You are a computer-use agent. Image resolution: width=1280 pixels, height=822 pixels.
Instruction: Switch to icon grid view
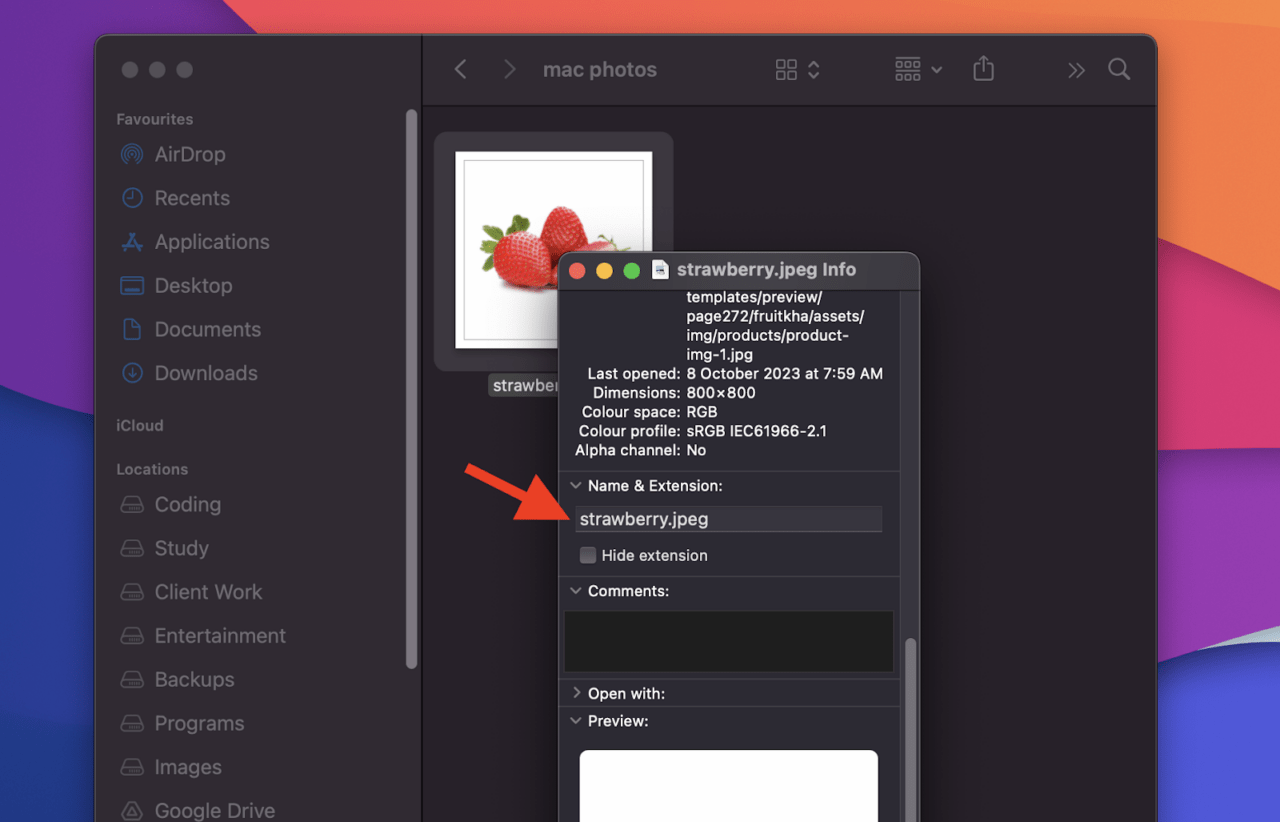[x=787, y=69]
